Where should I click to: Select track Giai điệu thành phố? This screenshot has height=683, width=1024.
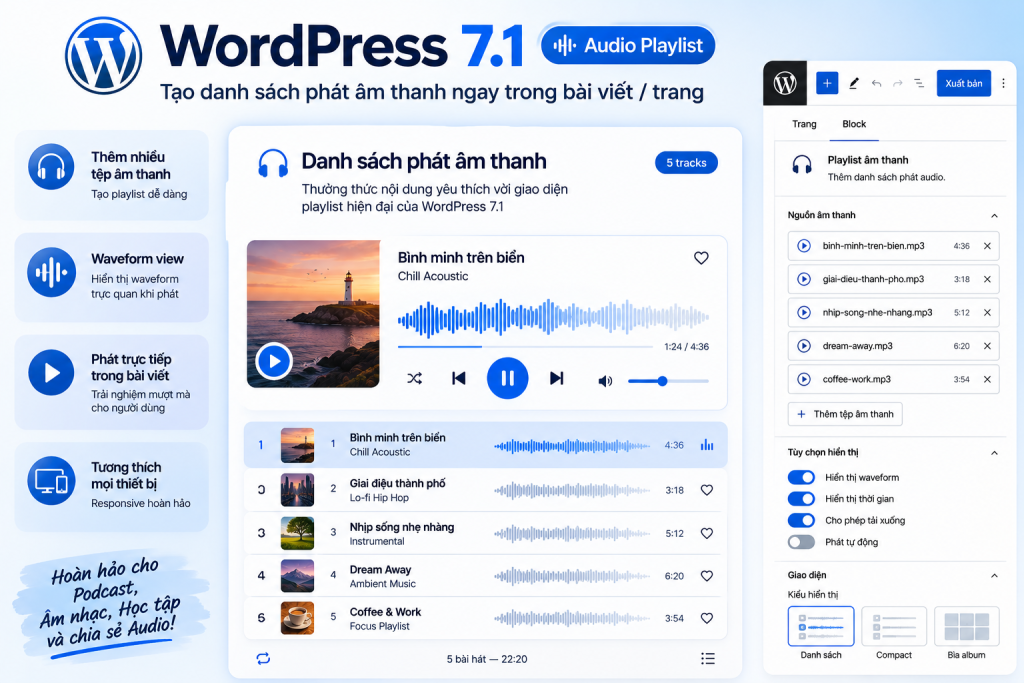[x=485, y=490]
